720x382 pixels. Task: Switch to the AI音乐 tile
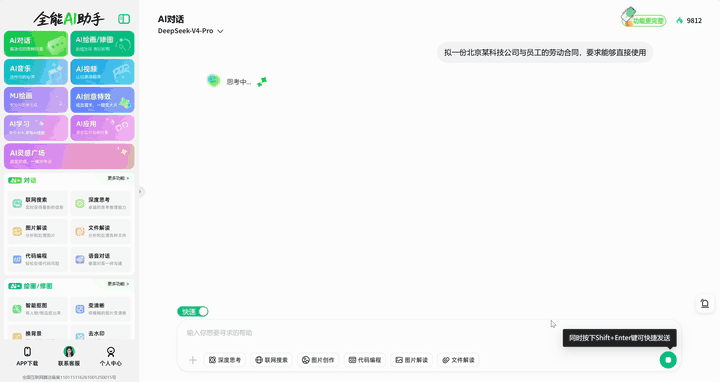tap(36, 72)
